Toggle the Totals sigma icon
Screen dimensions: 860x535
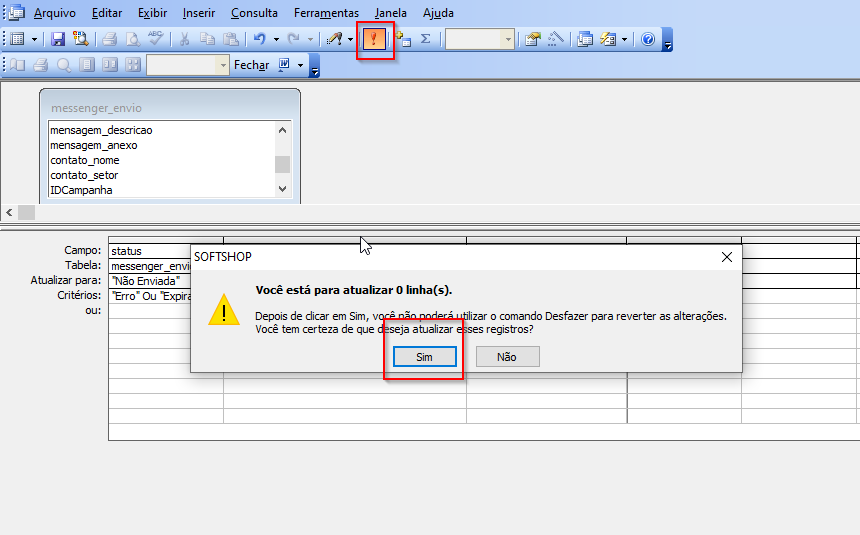coord(425,39)
